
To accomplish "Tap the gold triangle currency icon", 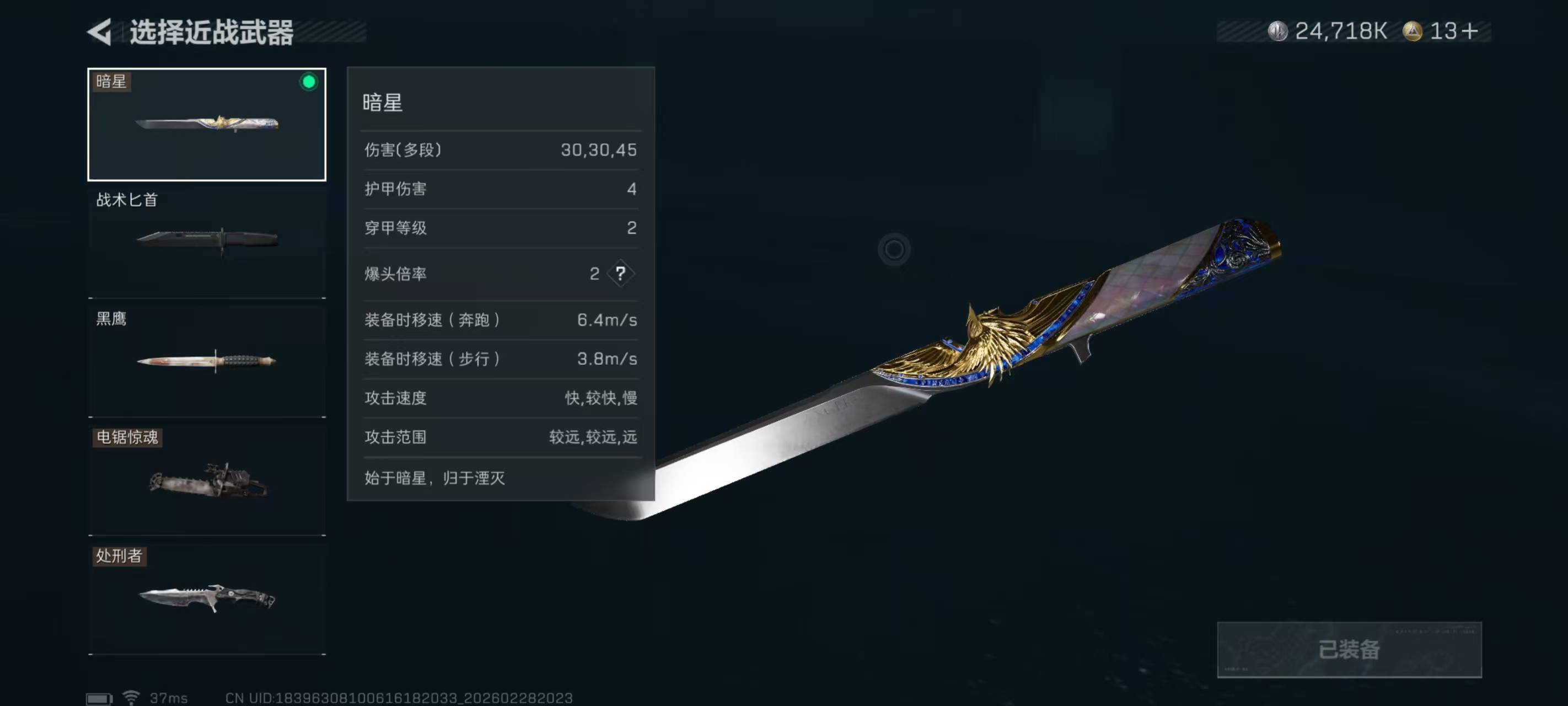I will 1412,31.
